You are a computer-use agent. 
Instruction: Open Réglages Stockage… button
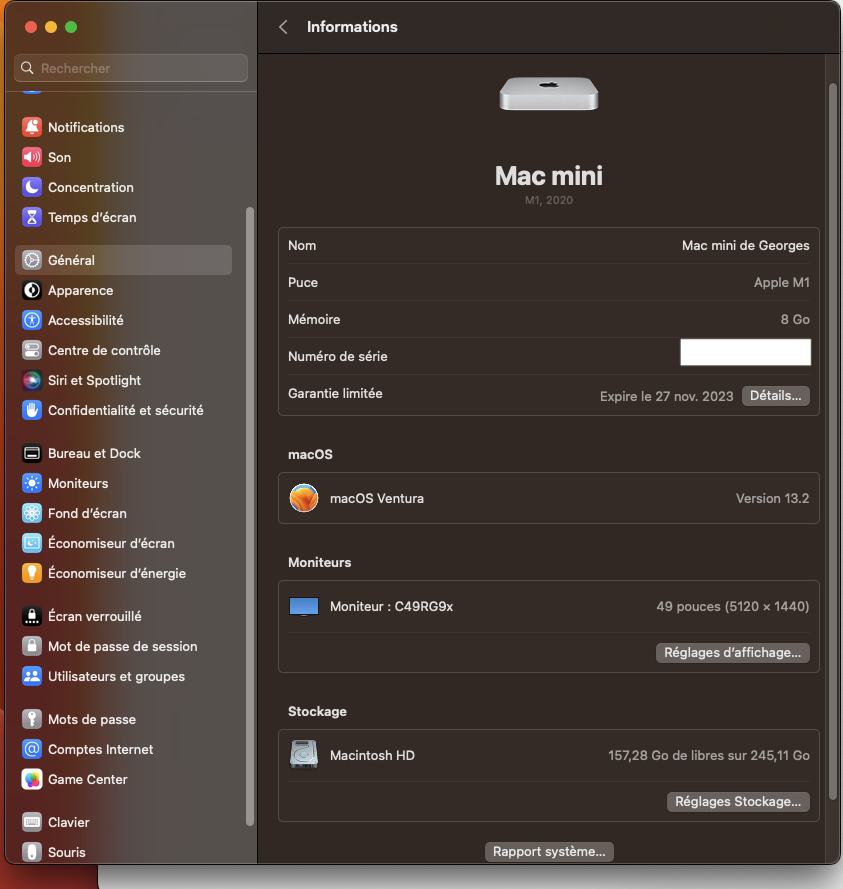738,802
